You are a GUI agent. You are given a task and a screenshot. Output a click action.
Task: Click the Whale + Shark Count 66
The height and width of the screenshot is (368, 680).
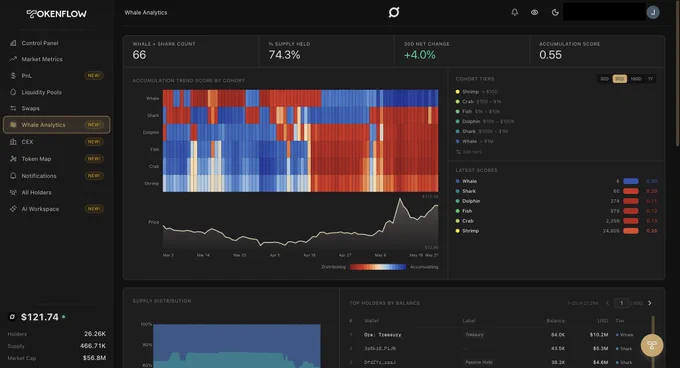pos(139,55)
